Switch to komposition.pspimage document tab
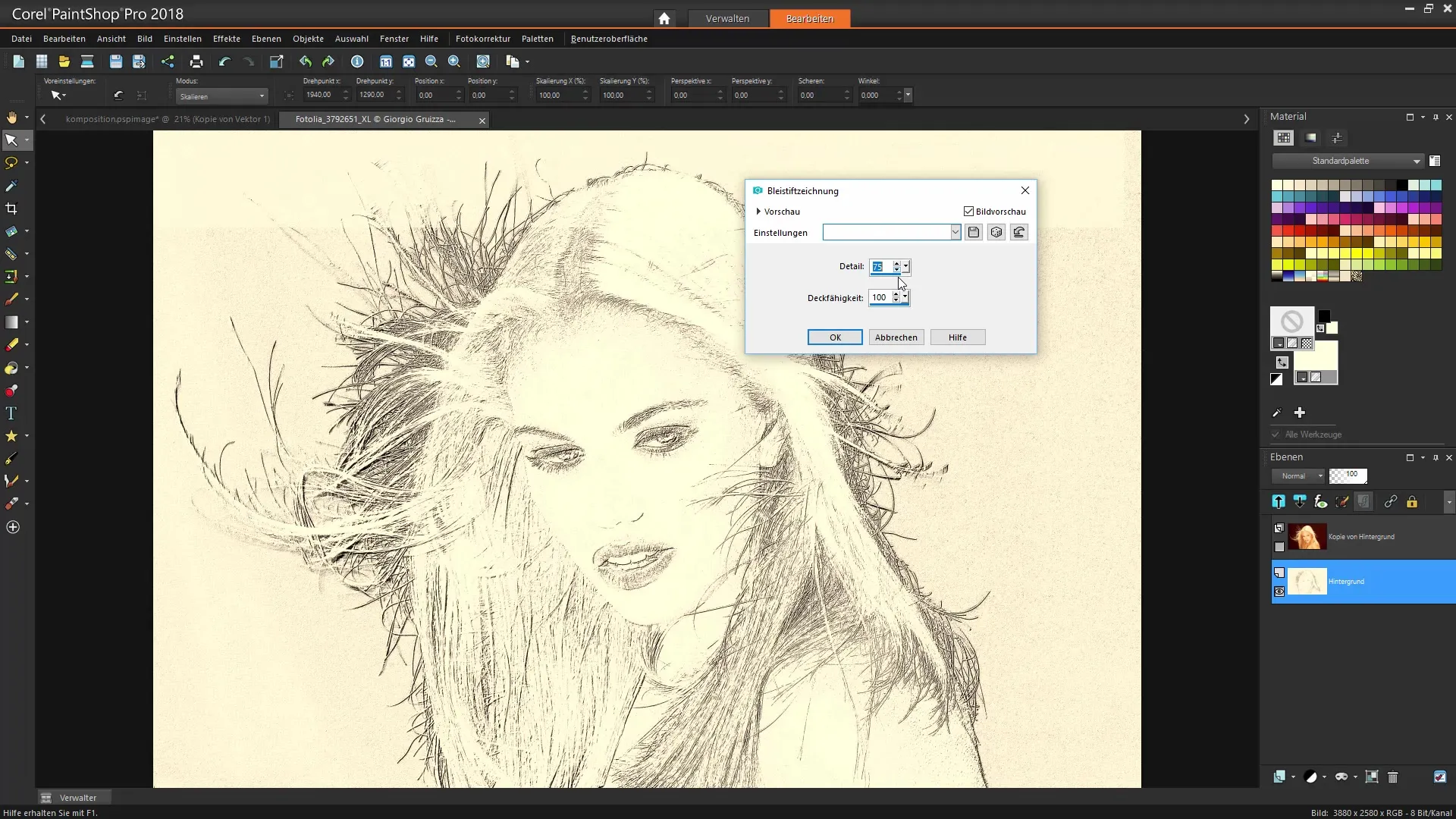This screenshot has height=819, width=1456. (x=168, y=119)
